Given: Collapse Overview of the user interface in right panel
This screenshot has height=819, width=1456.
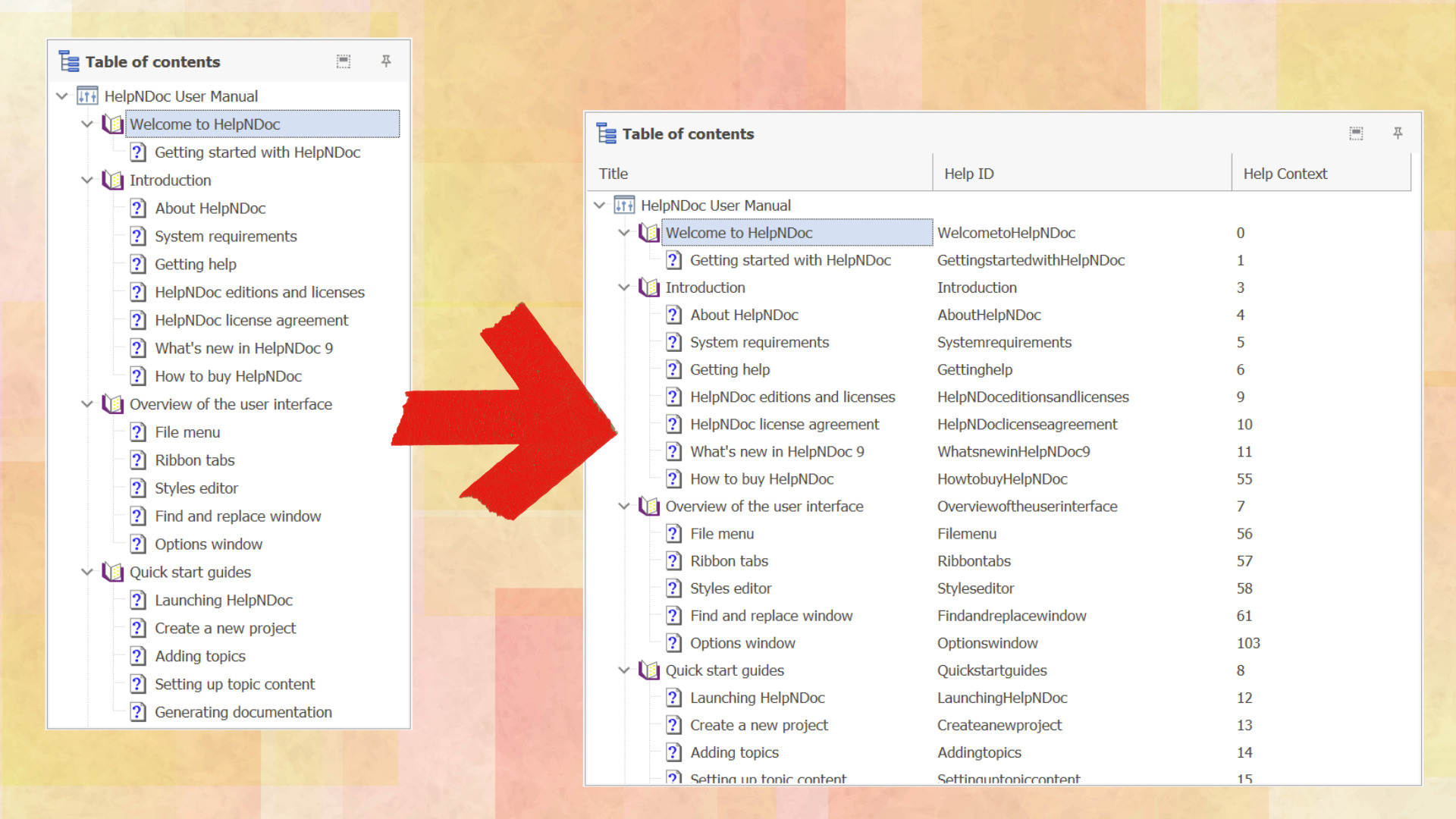Looking at the screenshot, I should (x=624, y=506).
